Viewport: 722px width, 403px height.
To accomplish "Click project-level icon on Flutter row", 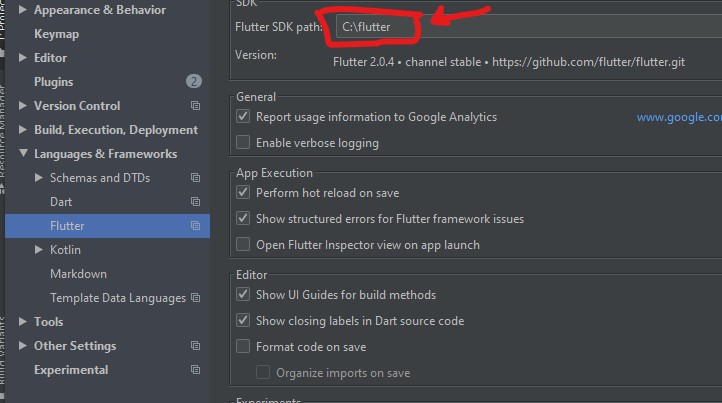I will click(196, 226).
